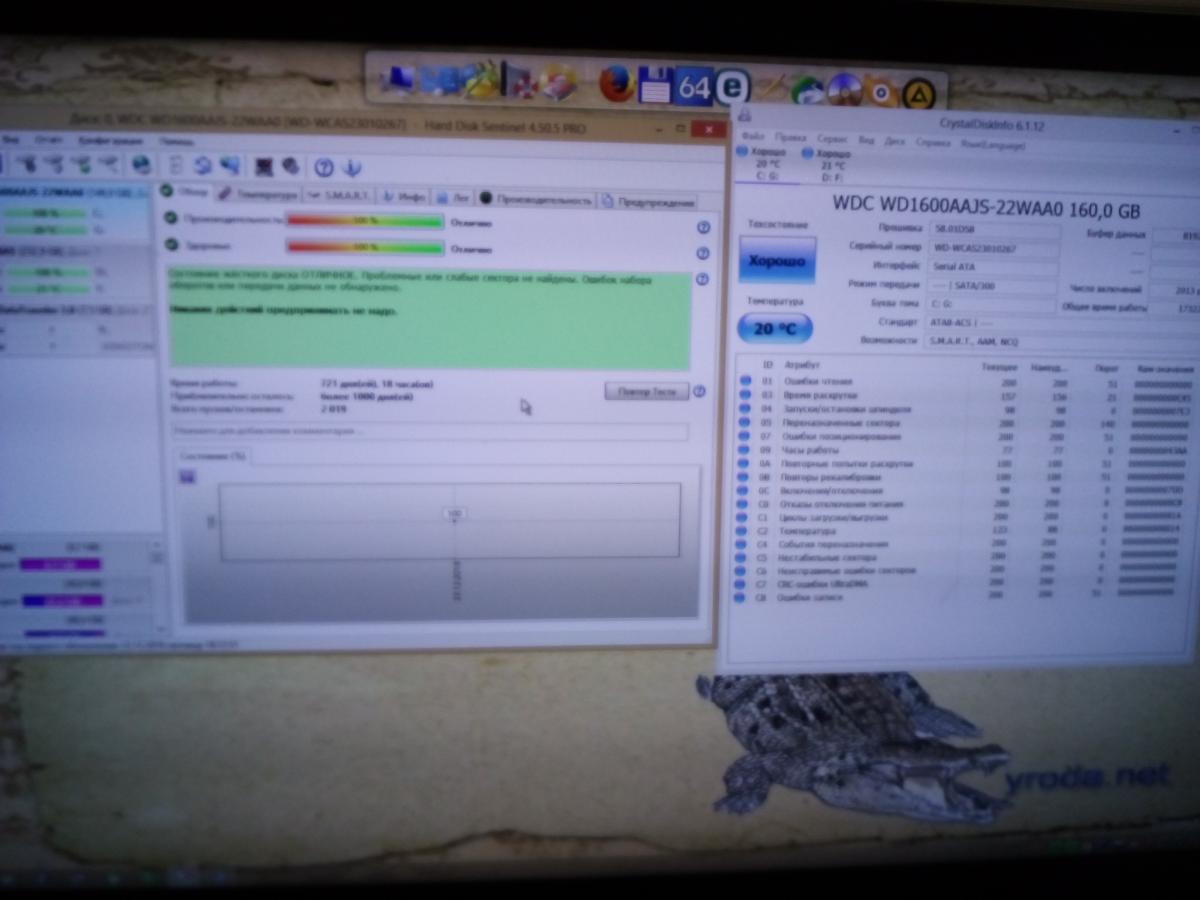The height and width of the screenshot is (900, 1200).
Task: Click help icon next to Repeat Test button
Action: (699, 391)
